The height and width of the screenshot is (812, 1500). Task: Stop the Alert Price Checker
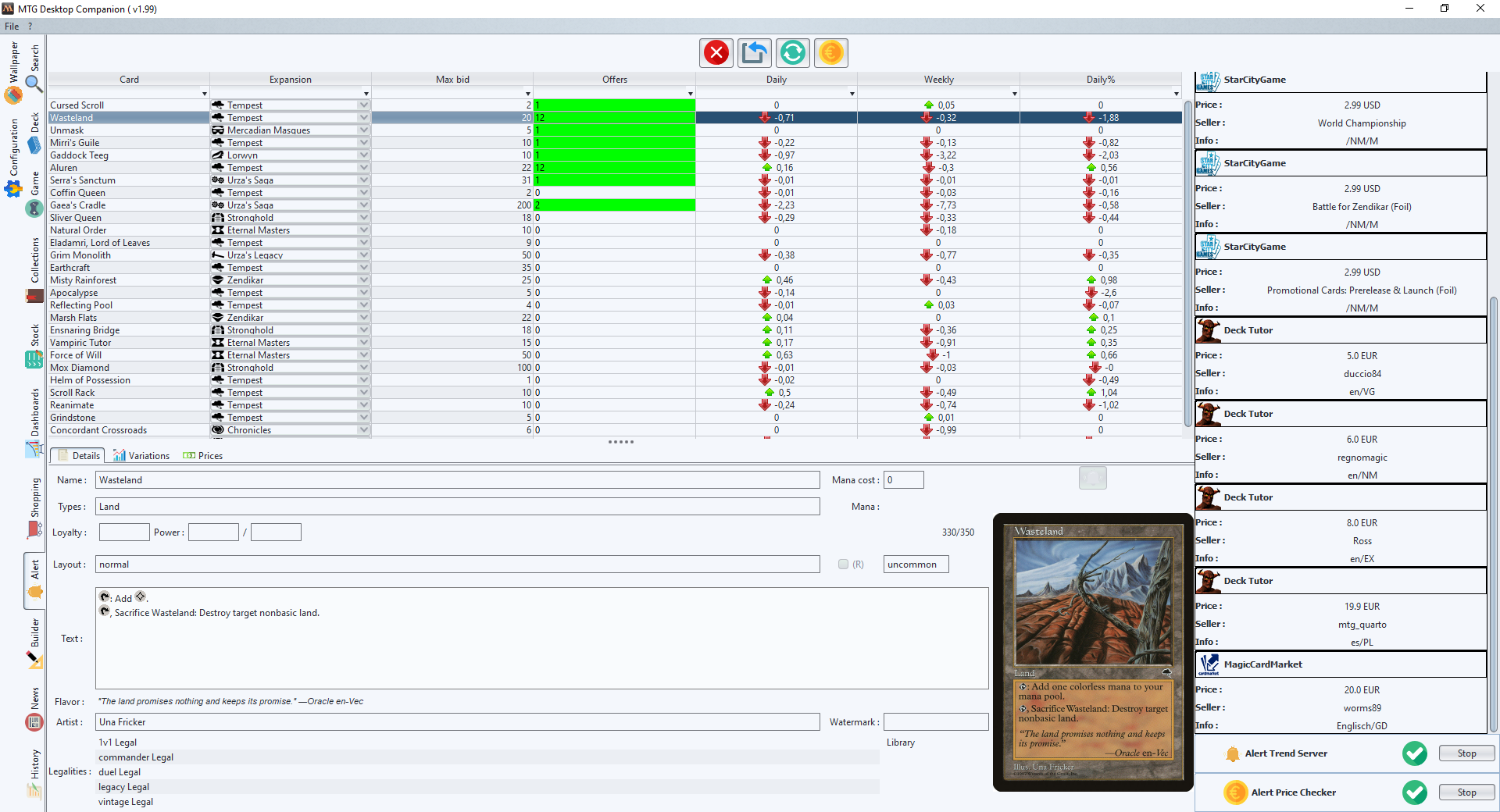coord(1466,792)
